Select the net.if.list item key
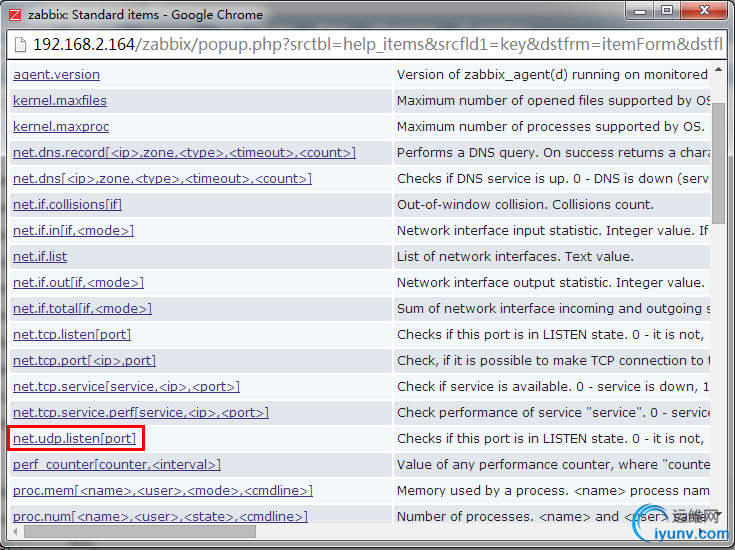The image size is (735, 550). click(40, 256)
